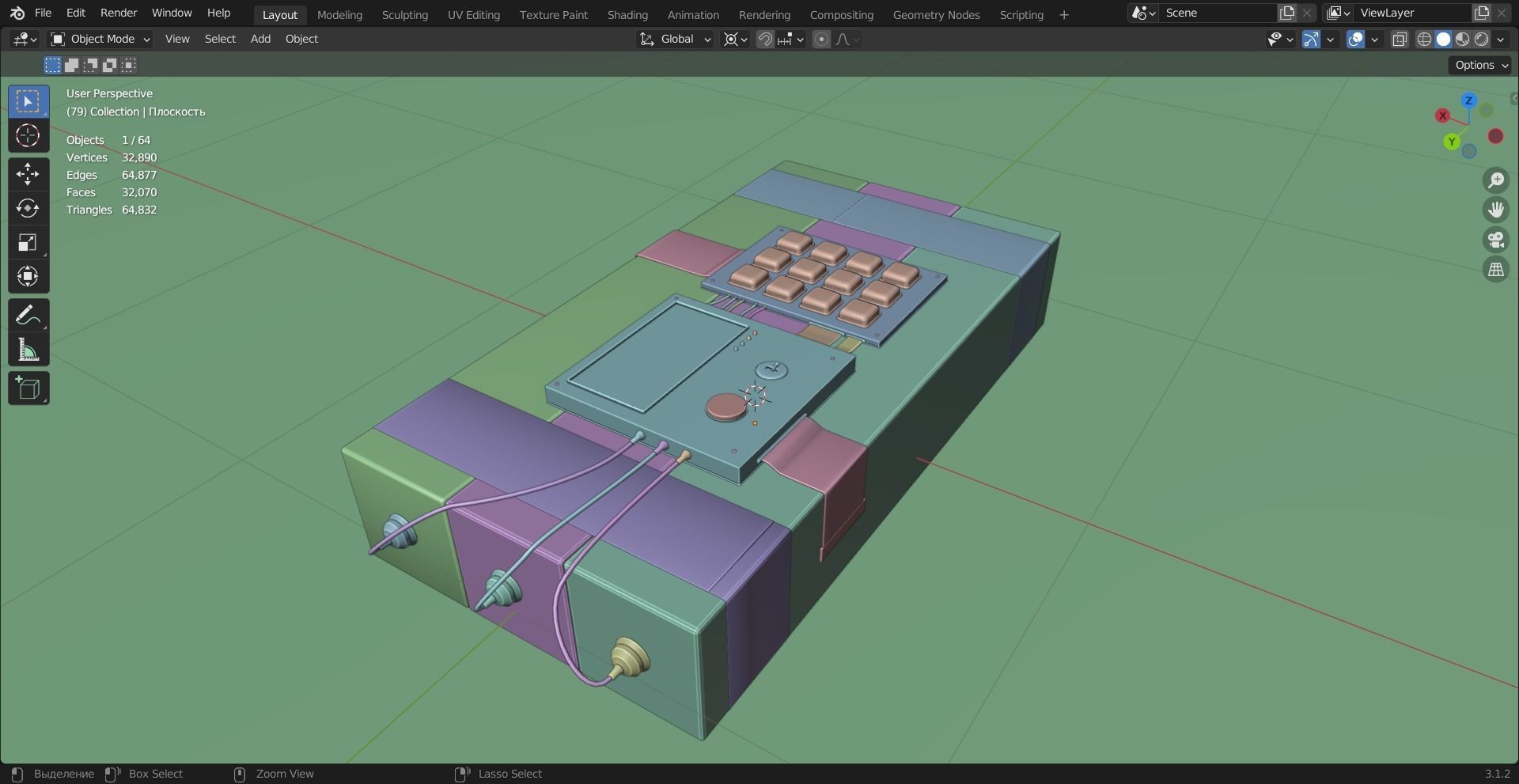Toggle proportional editing
The height and width of the screenshot is (784, 1519).
[821, 39]
